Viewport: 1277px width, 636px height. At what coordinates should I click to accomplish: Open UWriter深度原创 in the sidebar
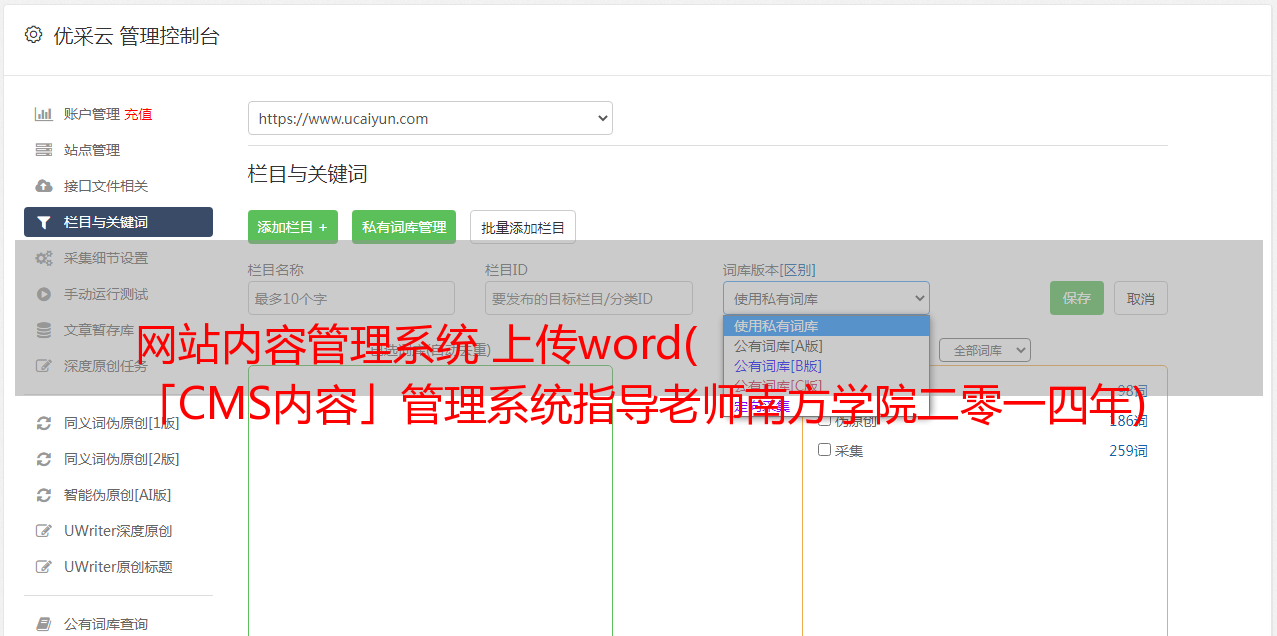point(118,531)
